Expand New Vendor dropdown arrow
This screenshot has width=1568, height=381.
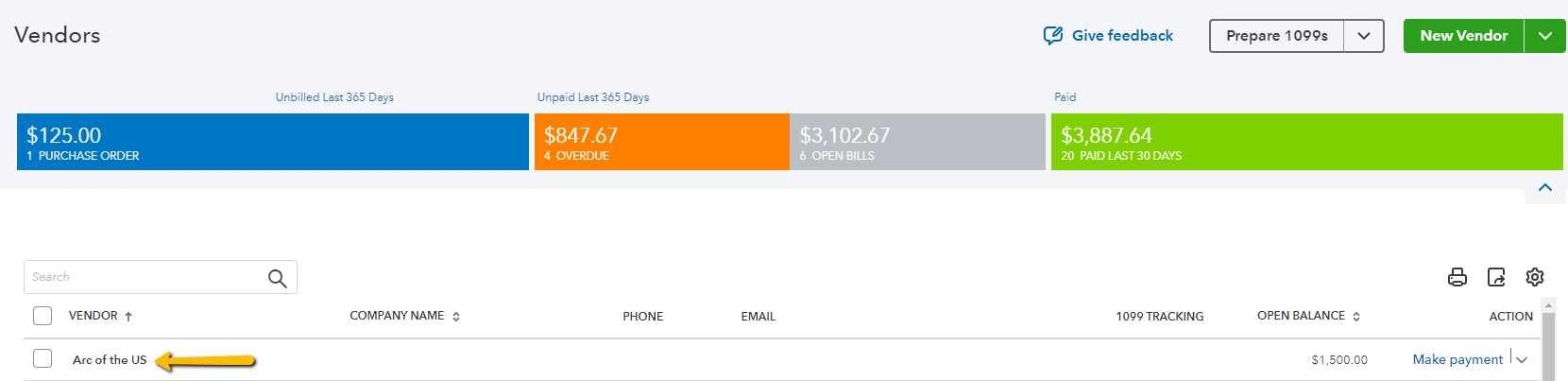click(x=1545, y=36)
